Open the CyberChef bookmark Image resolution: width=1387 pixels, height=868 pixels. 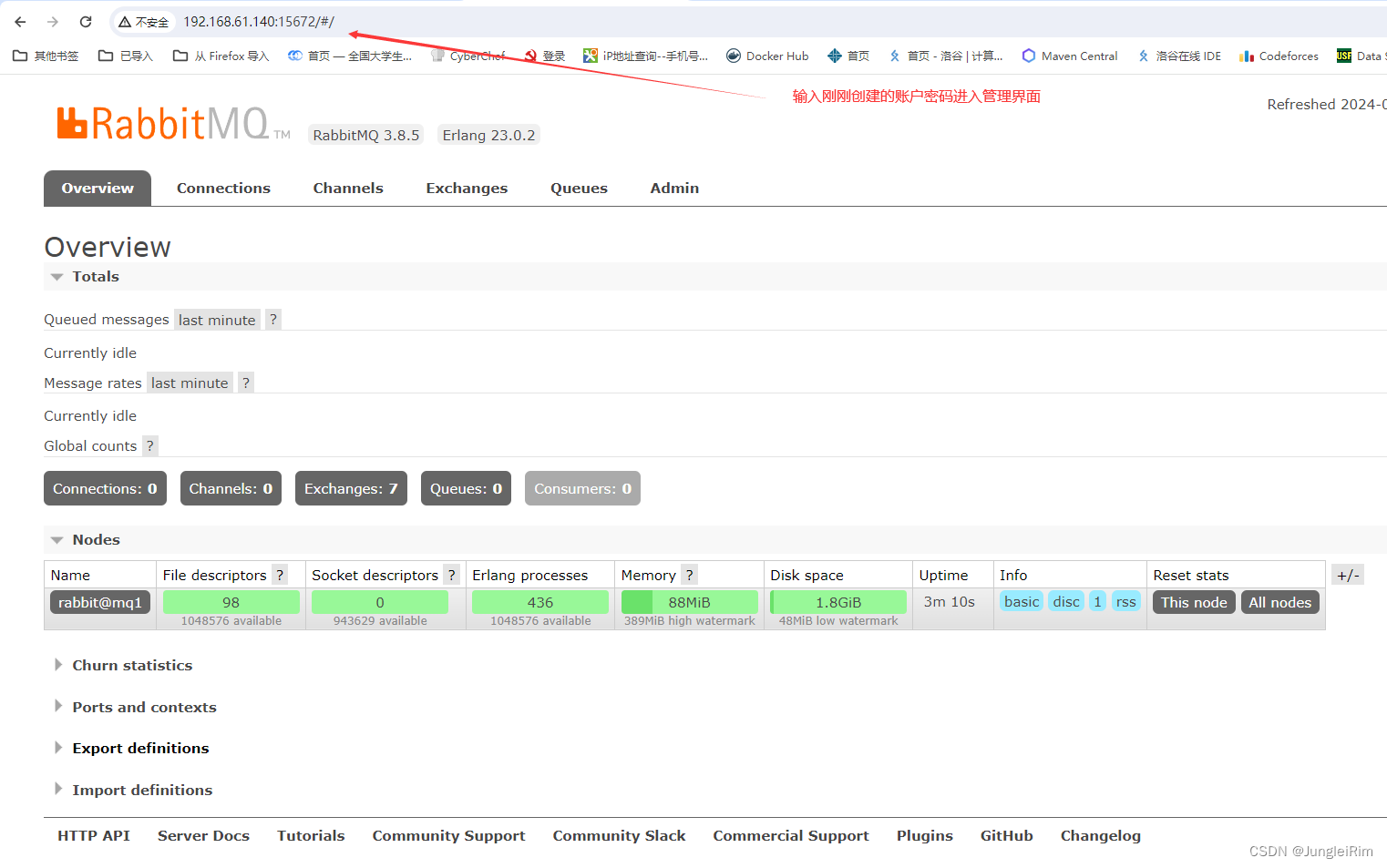point(468,56)
